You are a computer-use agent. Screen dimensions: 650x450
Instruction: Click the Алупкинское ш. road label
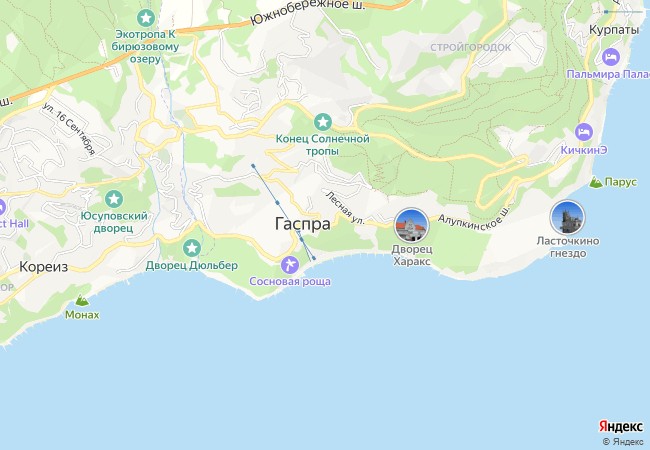click(x=473, y=216)
